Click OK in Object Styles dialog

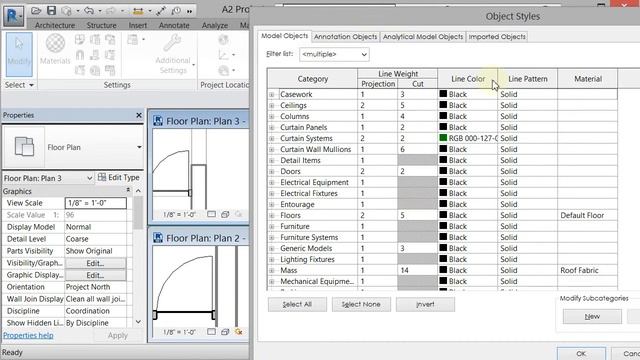[581, 353]
